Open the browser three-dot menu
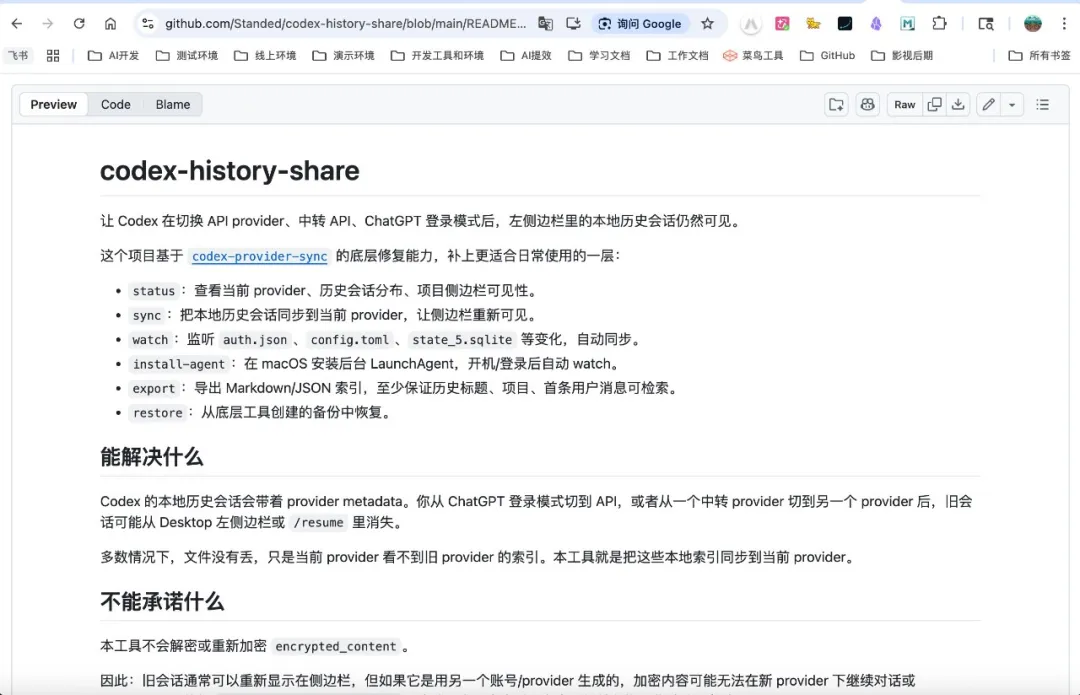1080x695 pixels. 1064,23
